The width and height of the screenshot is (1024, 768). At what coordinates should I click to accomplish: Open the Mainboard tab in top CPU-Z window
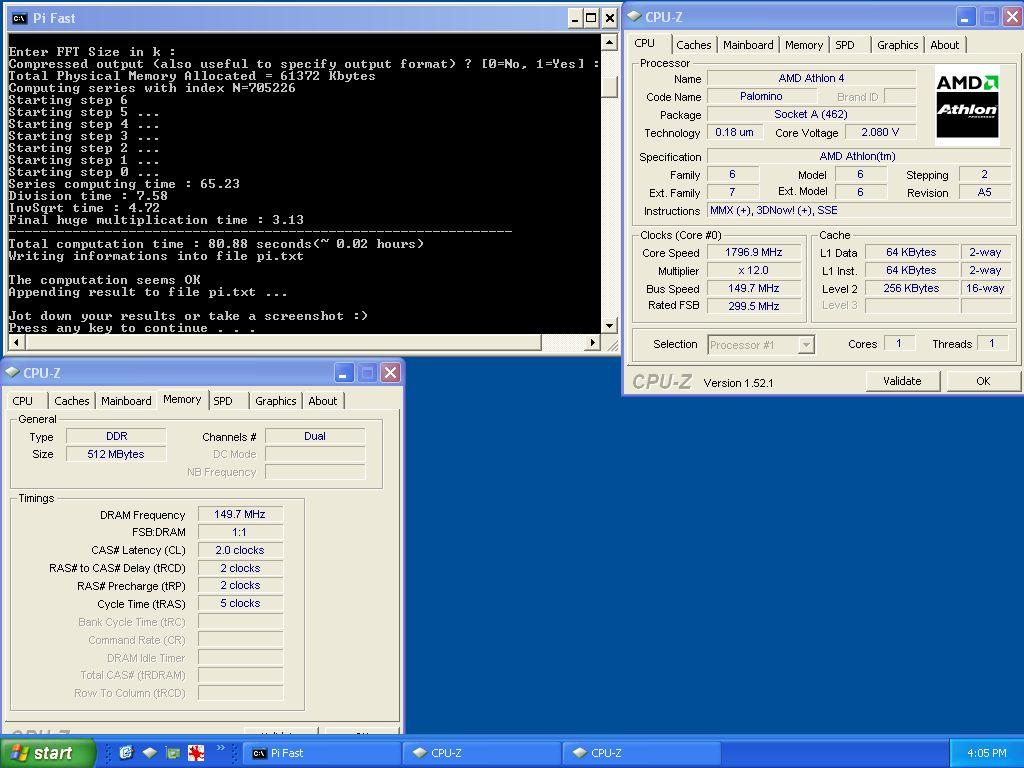click(748, 45)
